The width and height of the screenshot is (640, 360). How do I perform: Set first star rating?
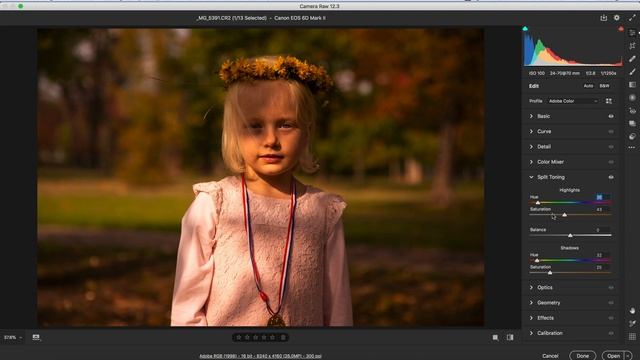click(x=239, y=338)
